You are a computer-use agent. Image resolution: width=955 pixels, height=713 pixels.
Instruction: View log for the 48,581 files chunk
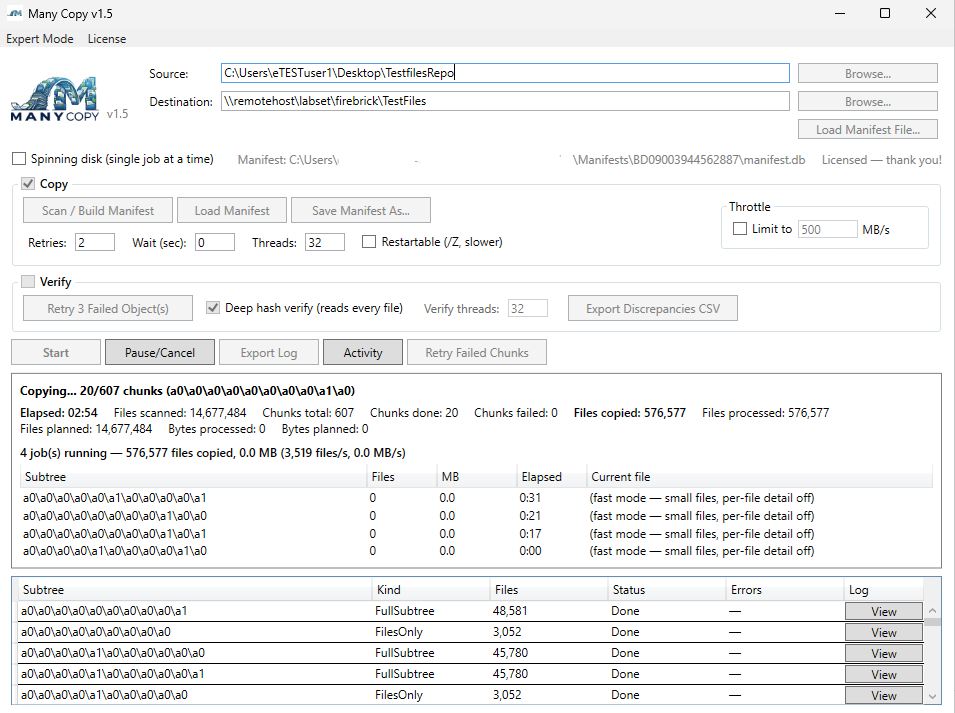point(883,611)
